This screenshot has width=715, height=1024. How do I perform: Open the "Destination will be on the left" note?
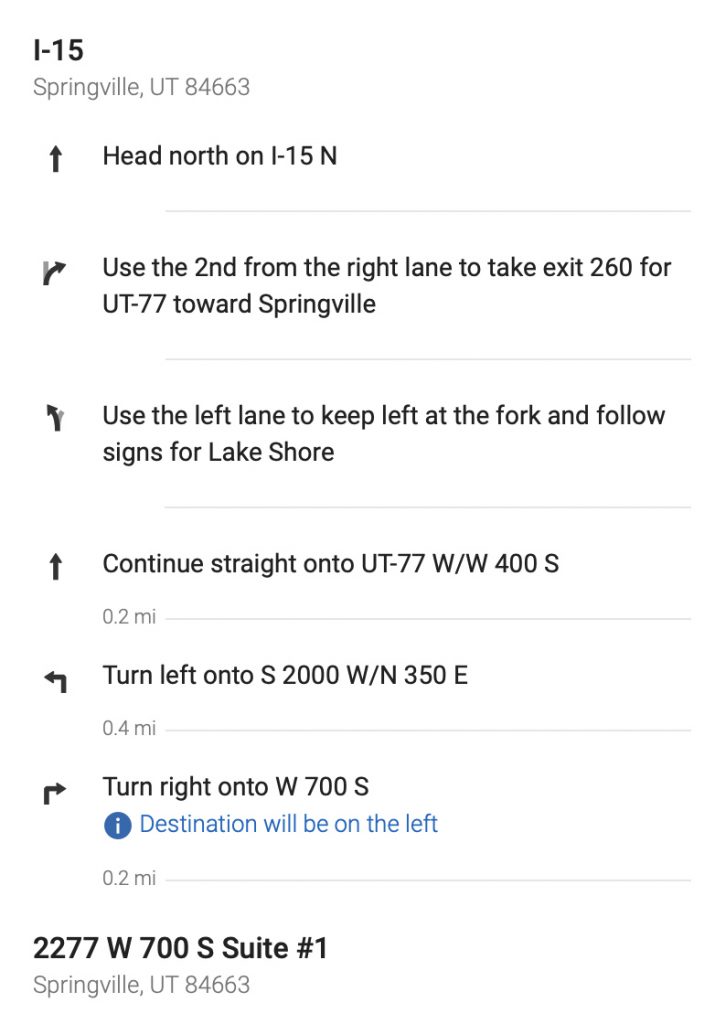tap(288, 824)
